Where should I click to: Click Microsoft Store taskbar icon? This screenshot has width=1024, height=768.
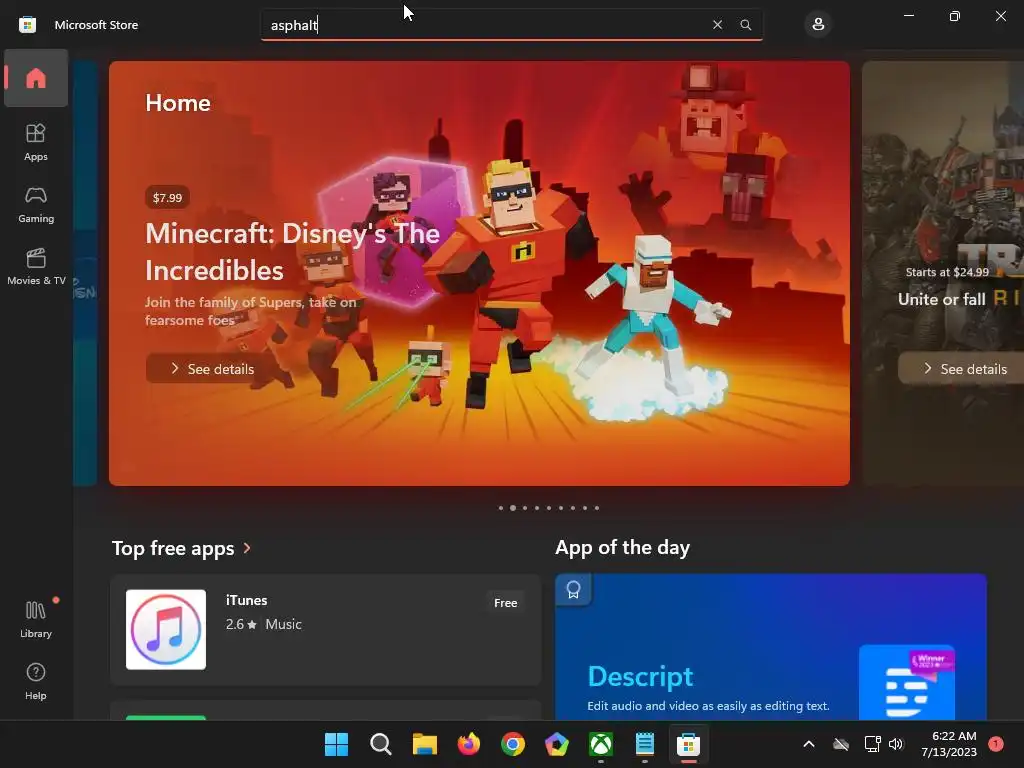[688, 744]
